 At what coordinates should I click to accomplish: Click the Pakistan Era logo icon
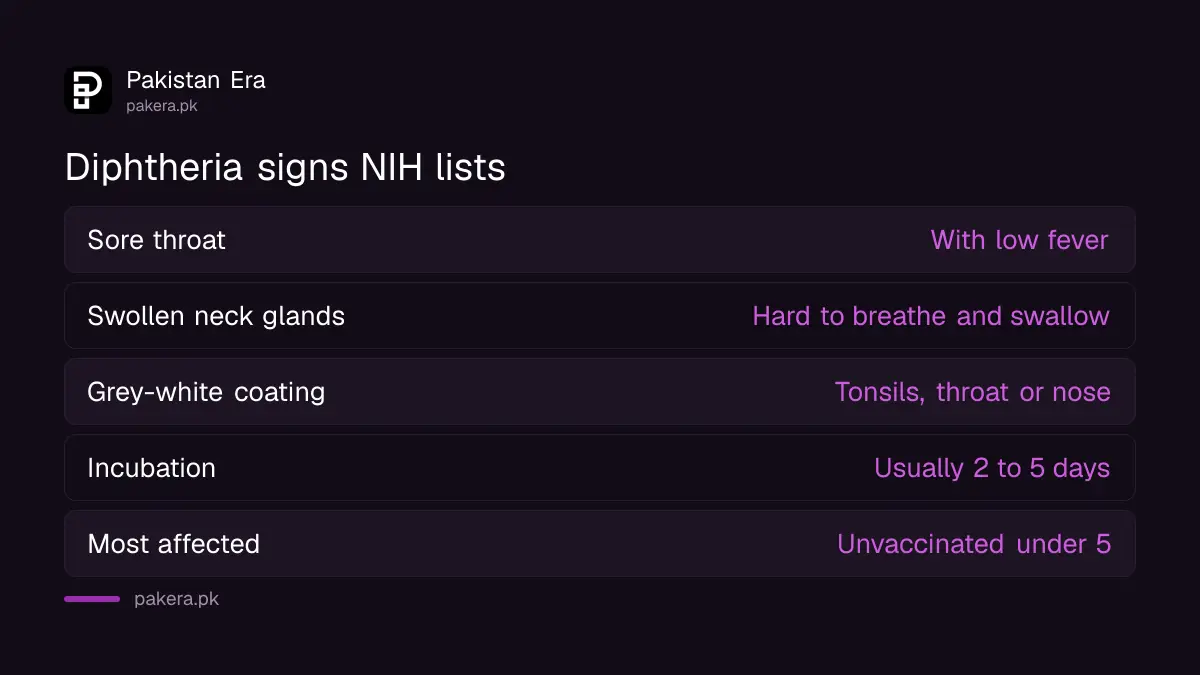[x=88, y=90]
